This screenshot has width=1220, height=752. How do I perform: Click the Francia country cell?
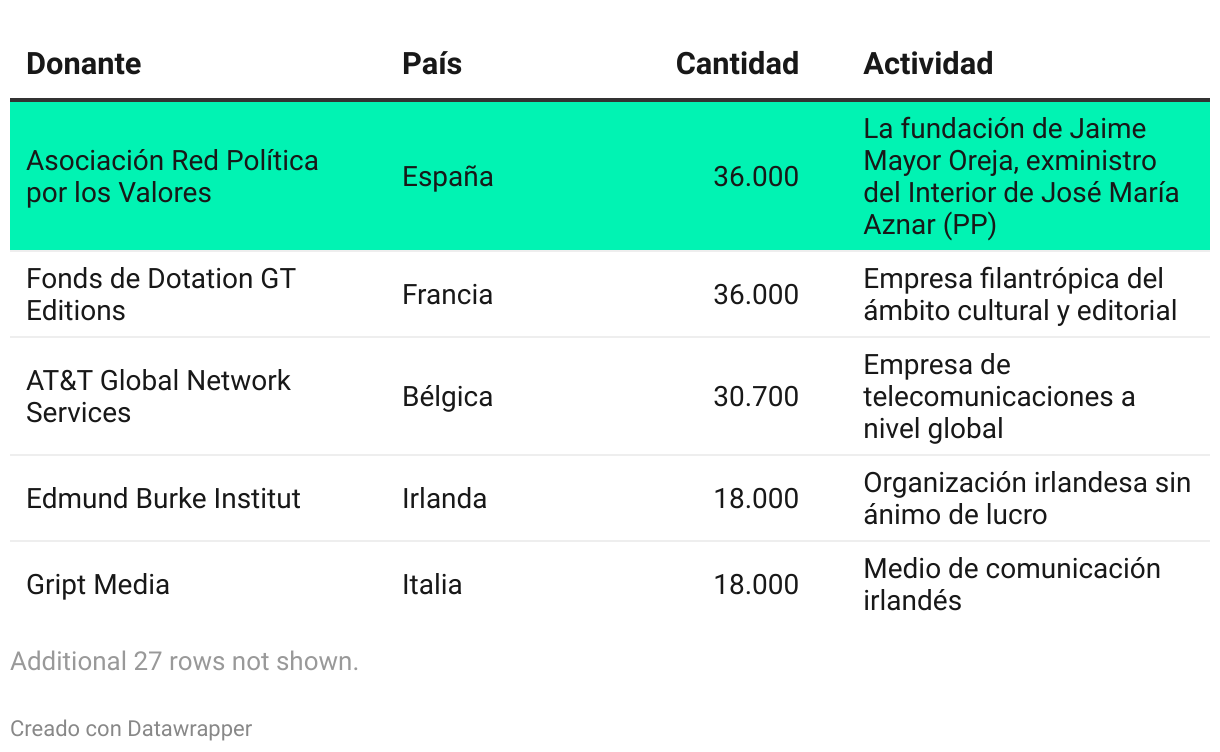click(447, 295)
